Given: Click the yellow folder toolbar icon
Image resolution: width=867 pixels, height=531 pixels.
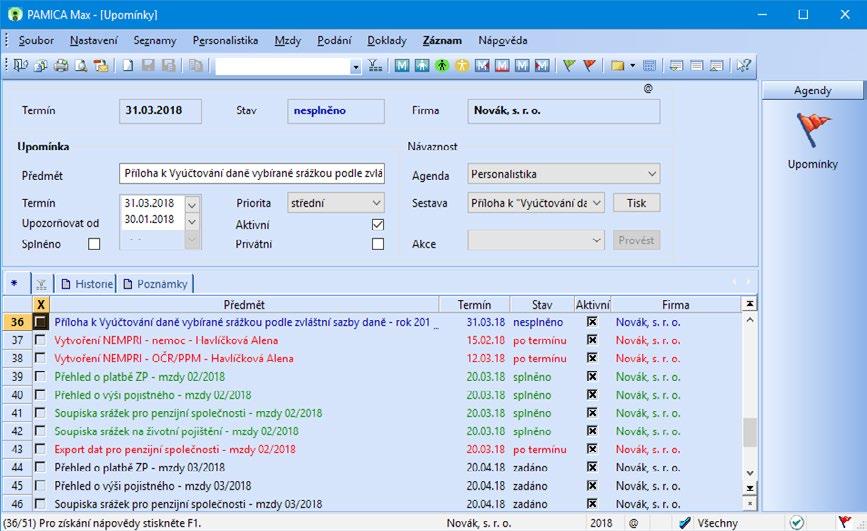Looking at the screenshot, I should (618, 65).
